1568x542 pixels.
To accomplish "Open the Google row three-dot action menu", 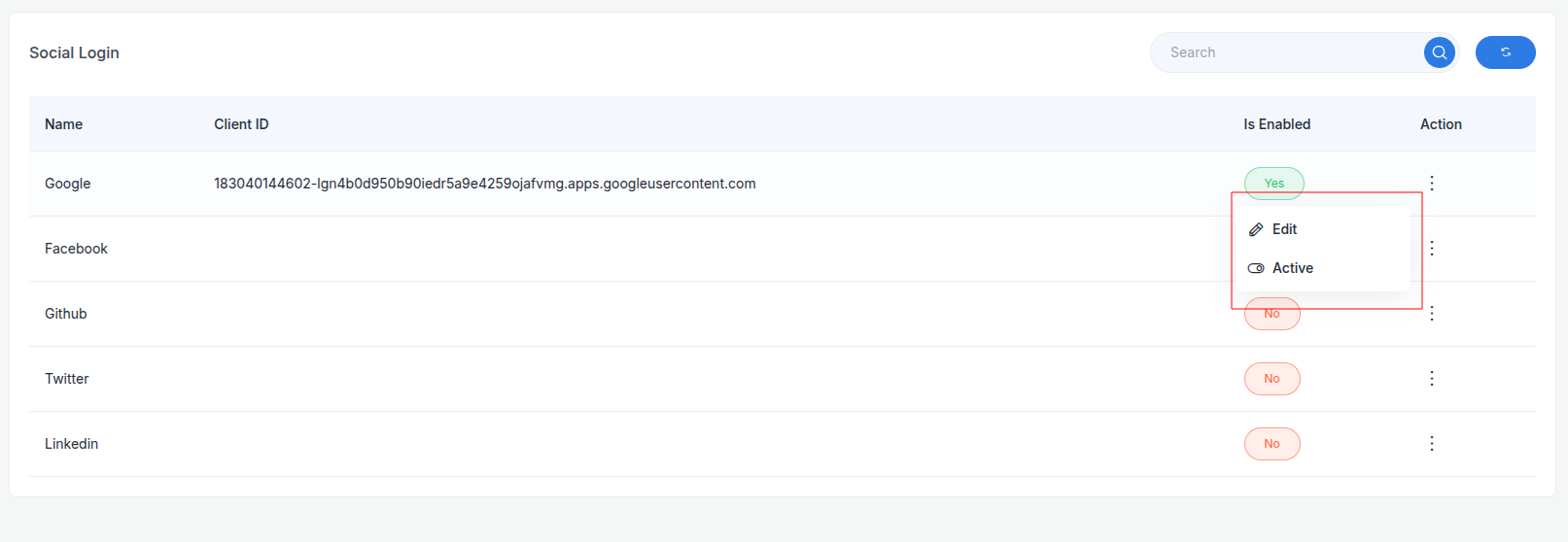I will point(1431,184).
